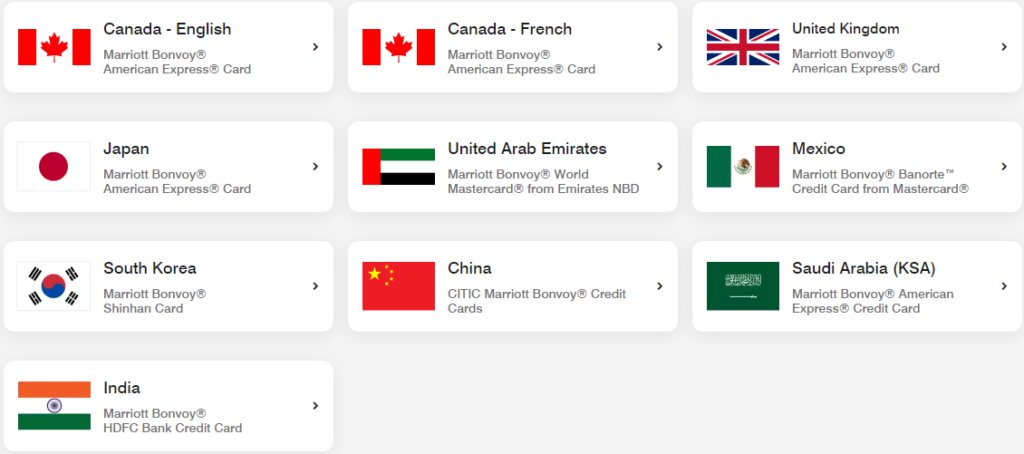Open CITIC Marriott Bonvoy Credit Cards link
This screenshot has height=454, width=1024.
tap(537, 301)
